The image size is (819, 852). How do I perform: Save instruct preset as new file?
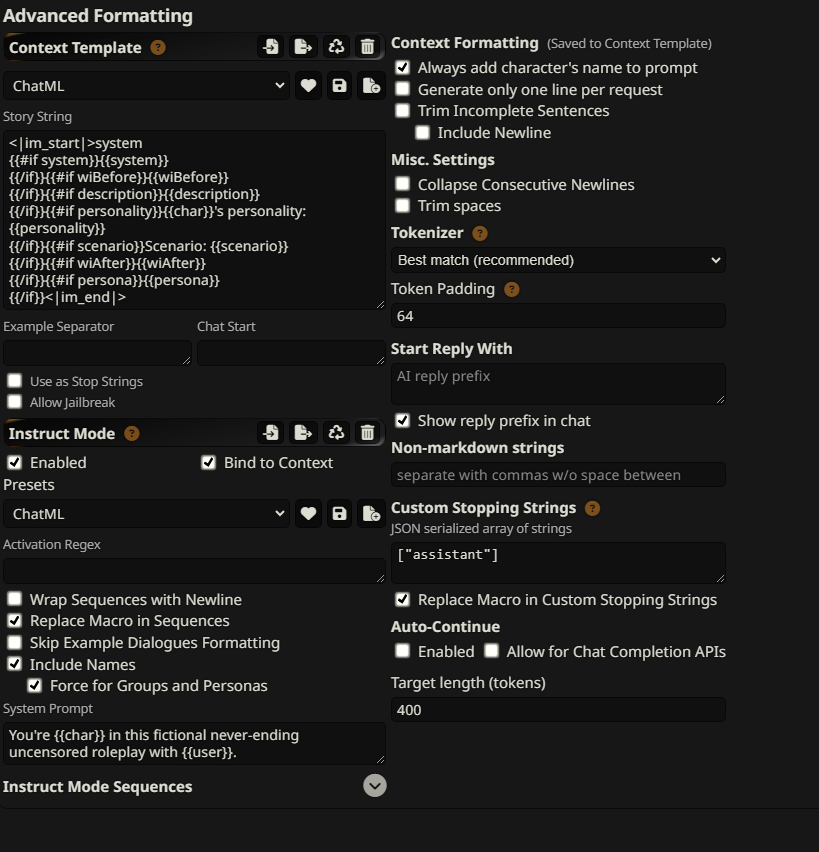pyautogui.click(x=371, y=513)
